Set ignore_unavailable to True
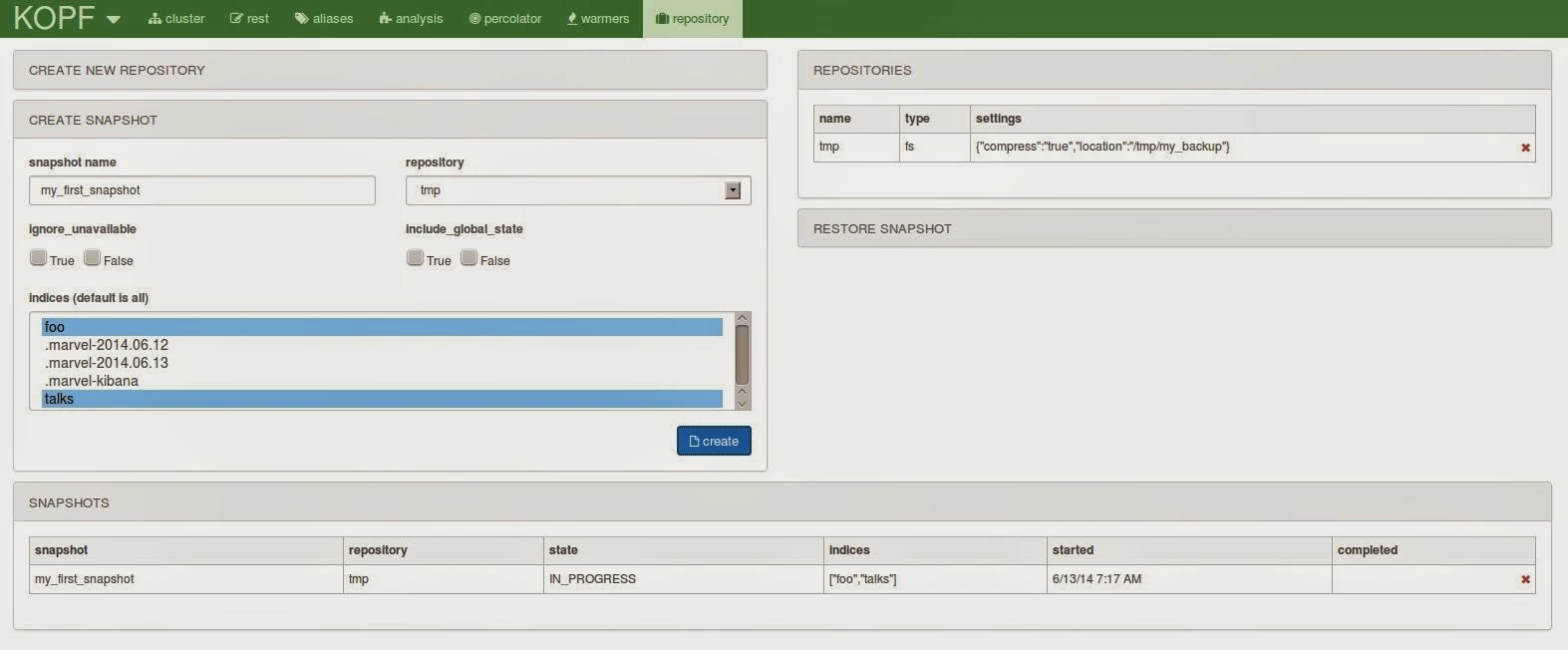 (38, 258)
